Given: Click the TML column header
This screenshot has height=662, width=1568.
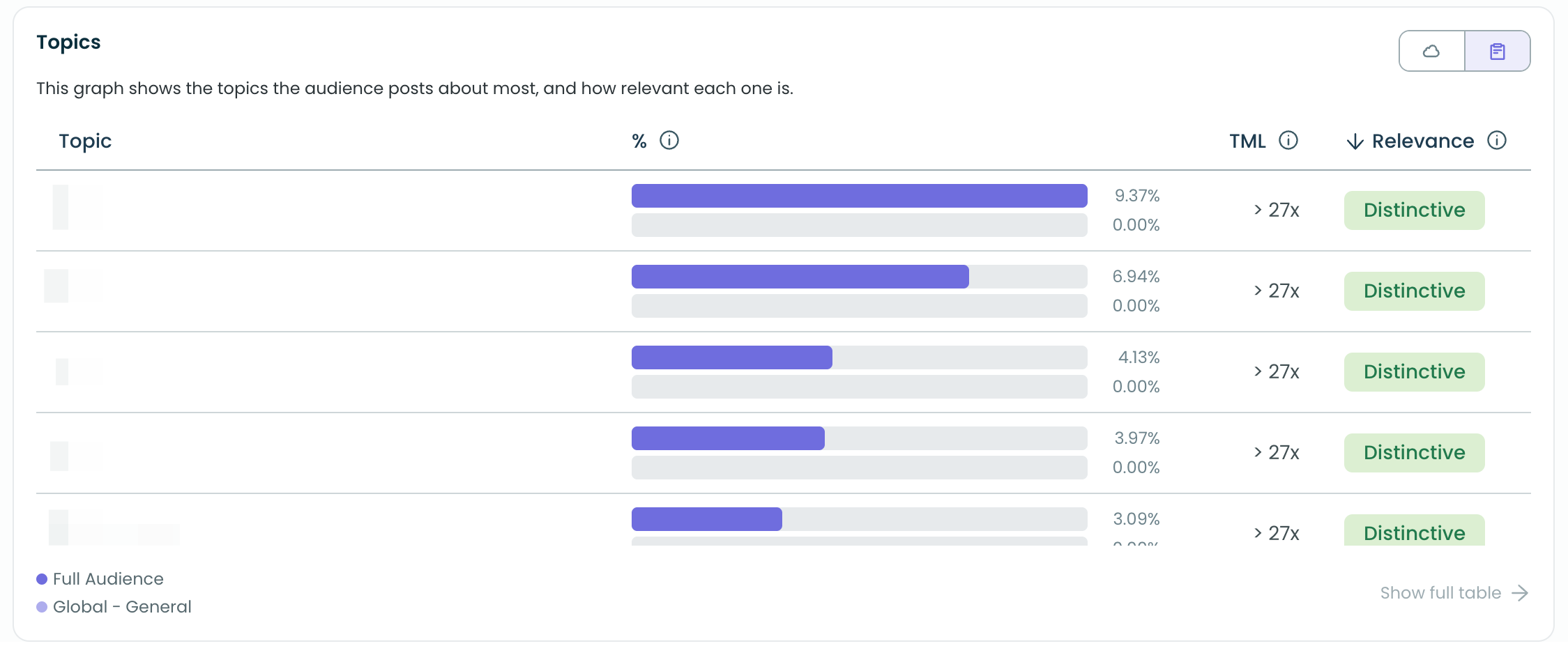Looking at the screenshot, I should (x=1247, y=141).
